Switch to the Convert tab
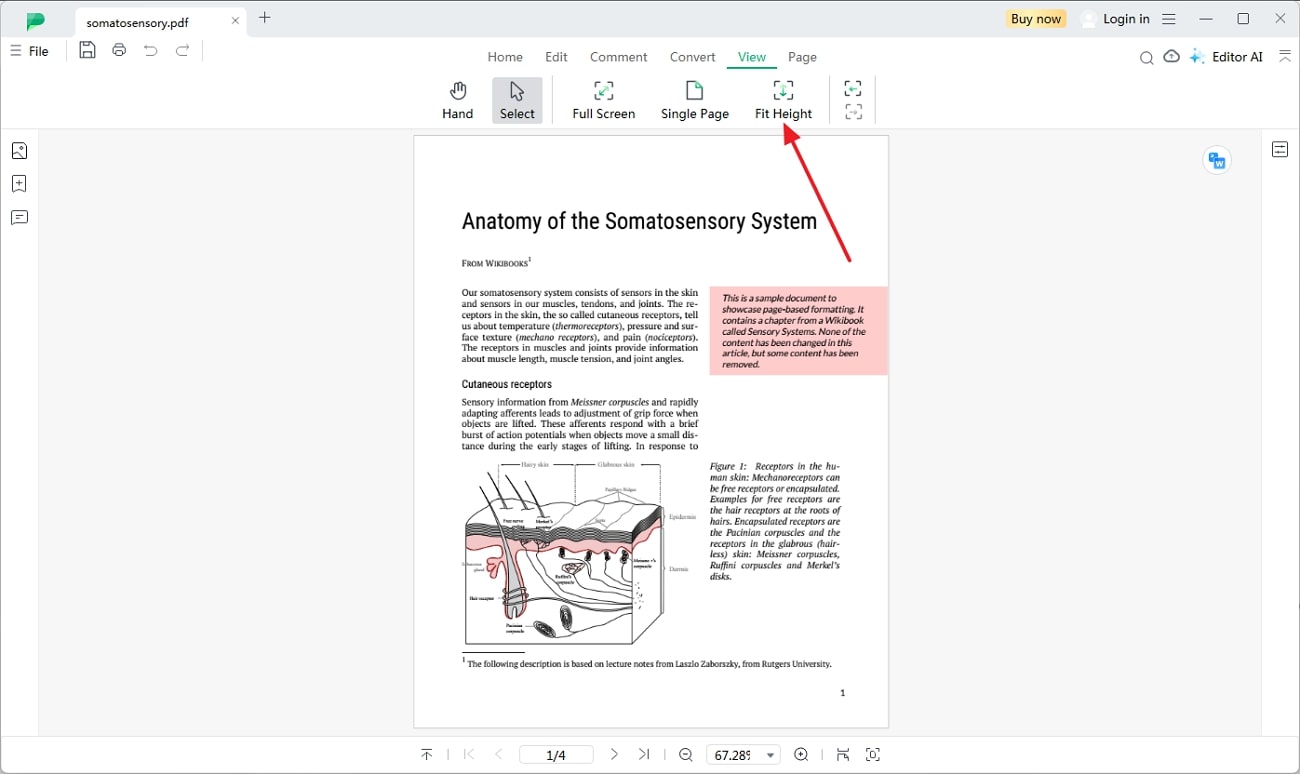1300x774 pixels. 693,57
